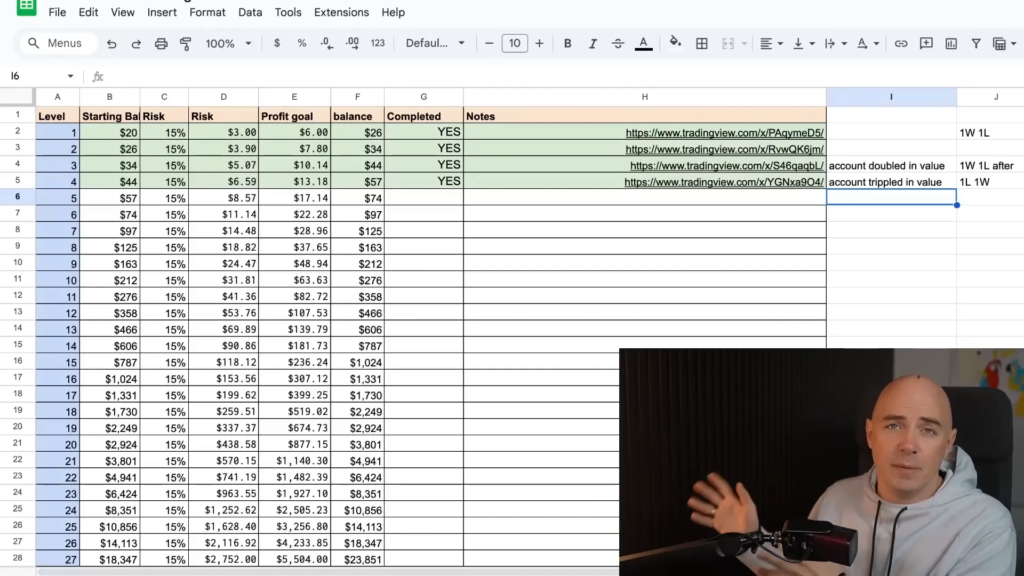Expand the Name box cell reference dropdown
The width and height of the screenshot is (1024, 576).
pos(70,76)
